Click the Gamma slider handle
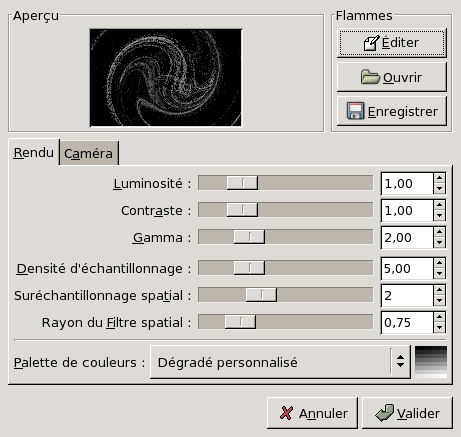The width and height of the screenshot is (461, 437). tap(249, 237)
